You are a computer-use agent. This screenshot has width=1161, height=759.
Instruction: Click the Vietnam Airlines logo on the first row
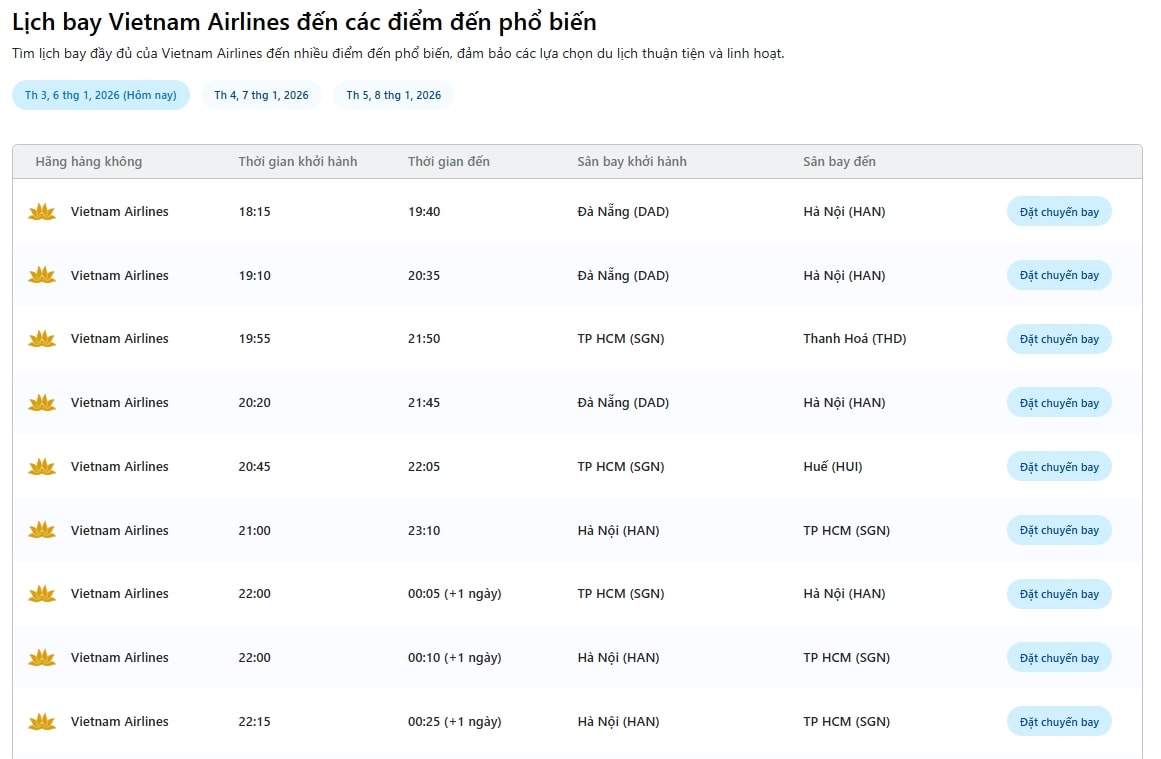tap(41, 211)
